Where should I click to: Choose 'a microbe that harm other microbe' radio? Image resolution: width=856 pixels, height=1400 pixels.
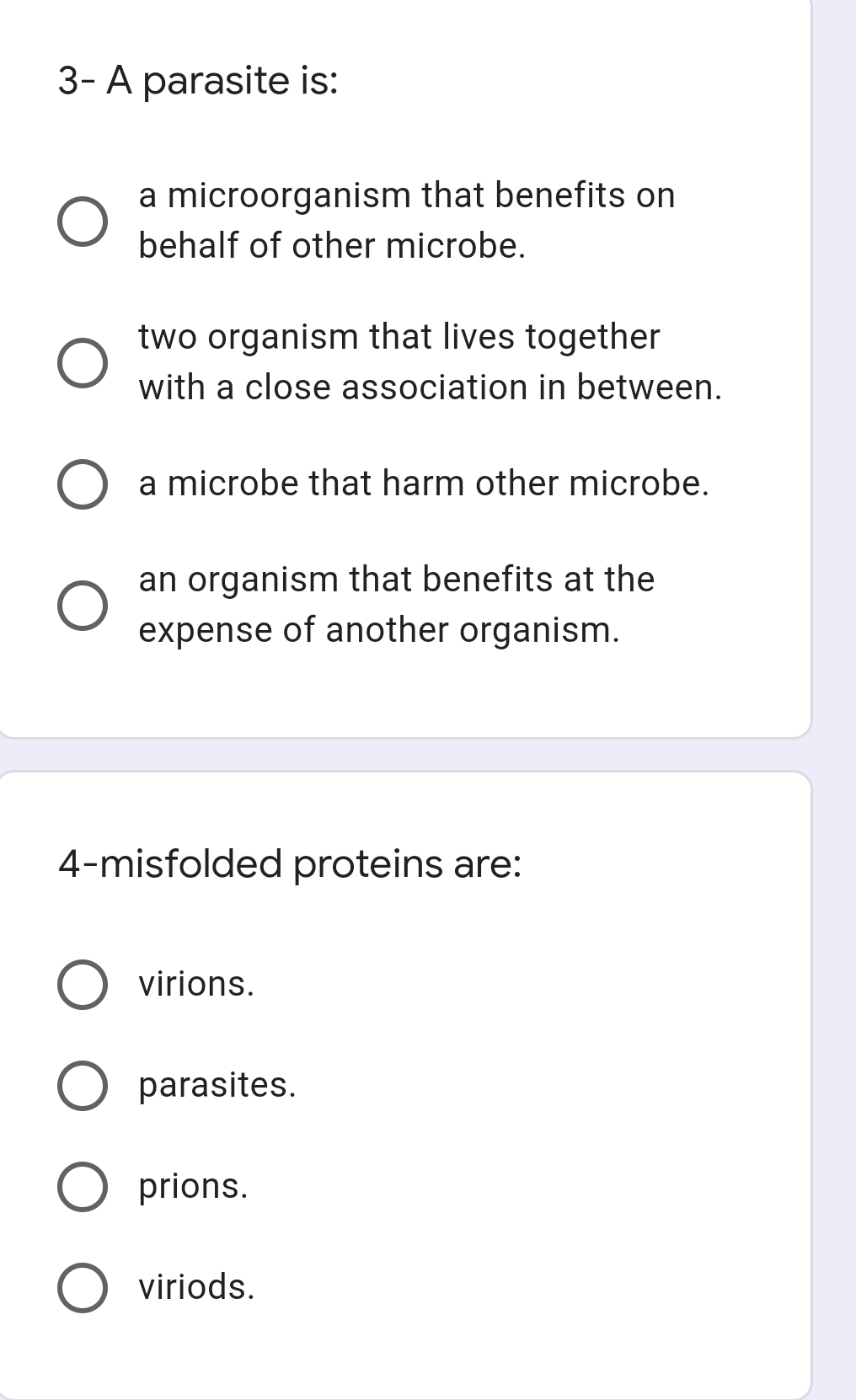pyautogui.click(x=83, y=484)
